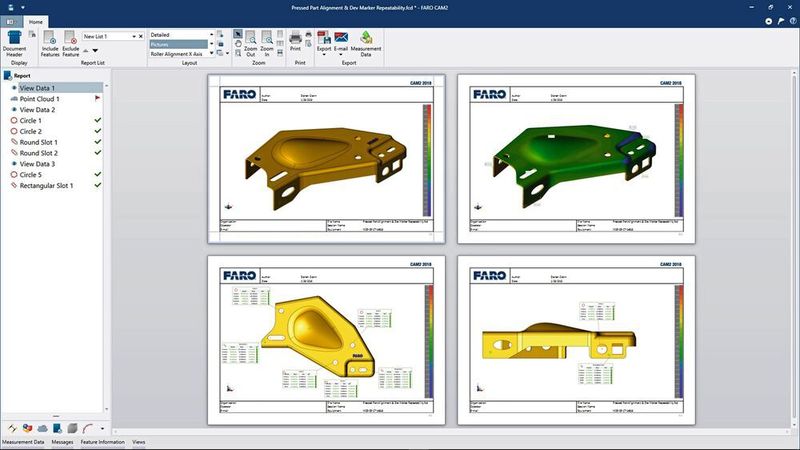Viewport: 800px width, 450px height.
Task: Open the bottom toolbar overflow arrow
Action: point(102,429)
